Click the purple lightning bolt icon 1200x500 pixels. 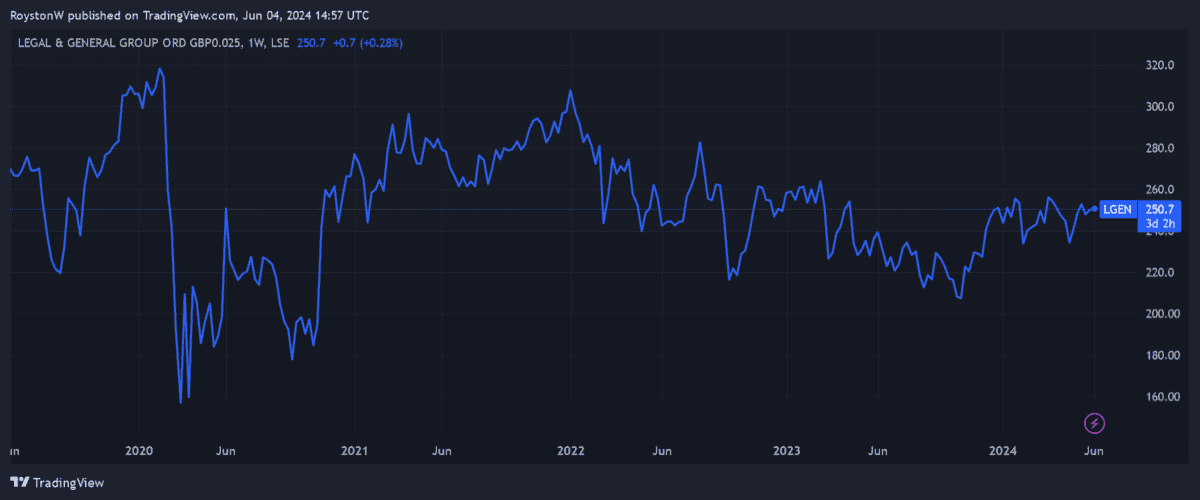(x=1095, y=423)
